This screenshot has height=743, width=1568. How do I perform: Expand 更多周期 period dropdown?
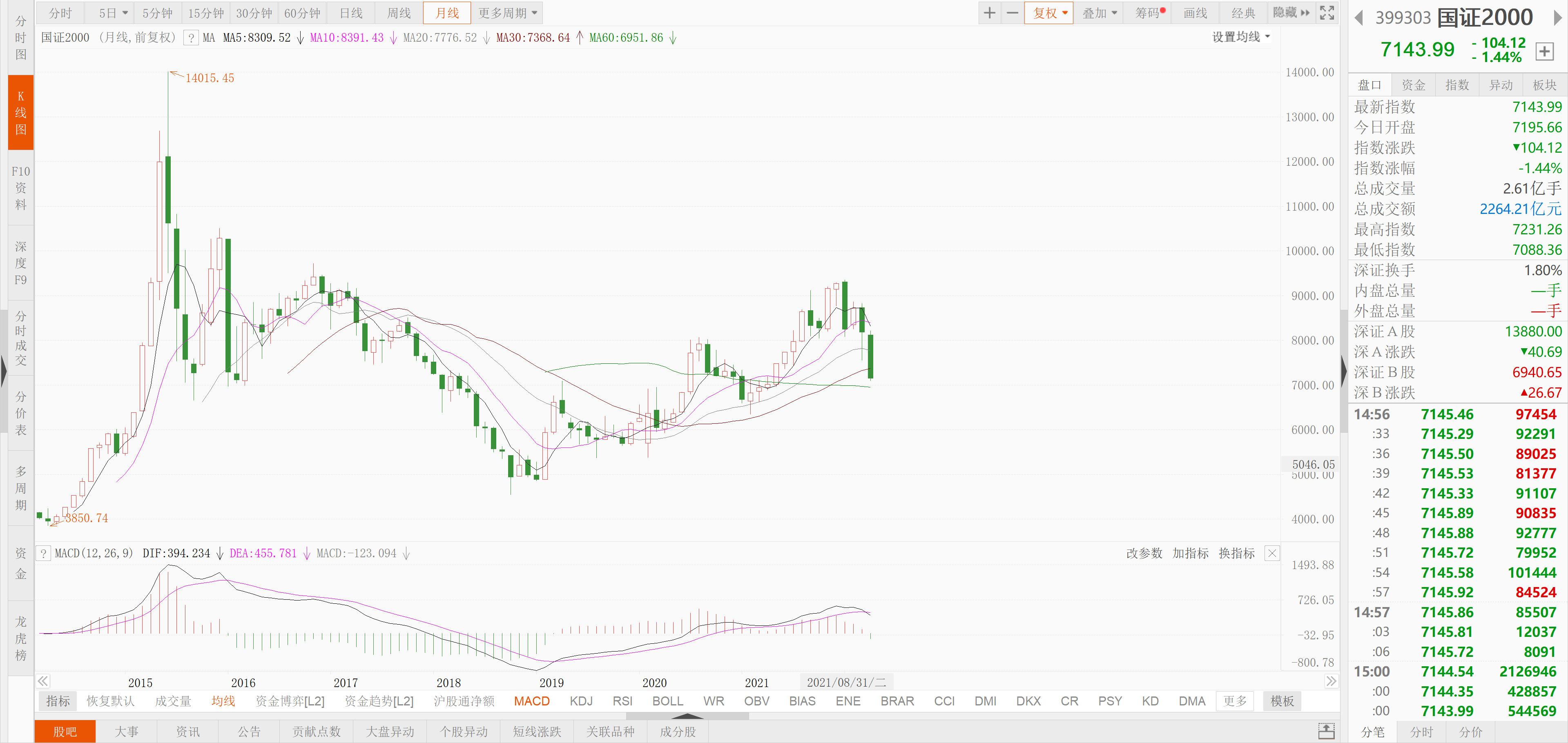coord(507,13)
